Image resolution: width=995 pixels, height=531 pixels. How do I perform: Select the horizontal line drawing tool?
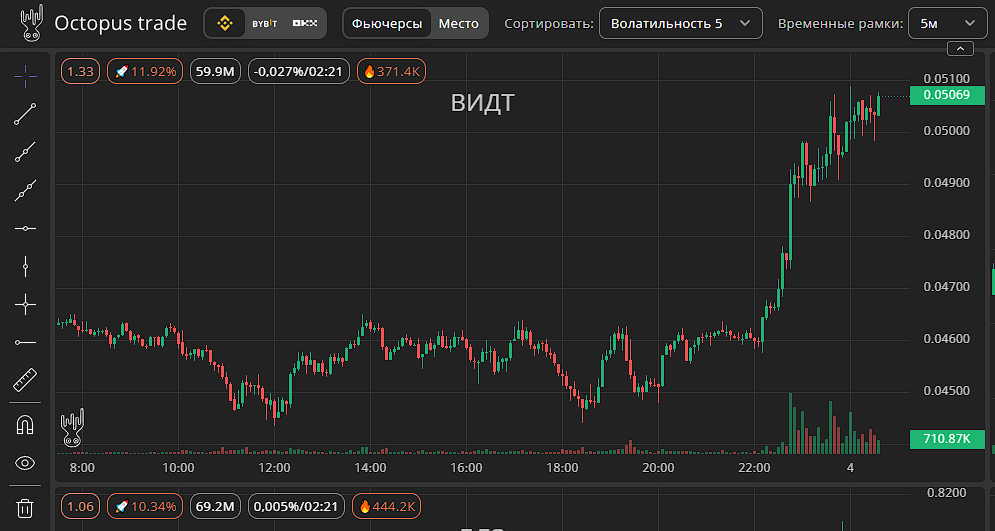point(25,228)
